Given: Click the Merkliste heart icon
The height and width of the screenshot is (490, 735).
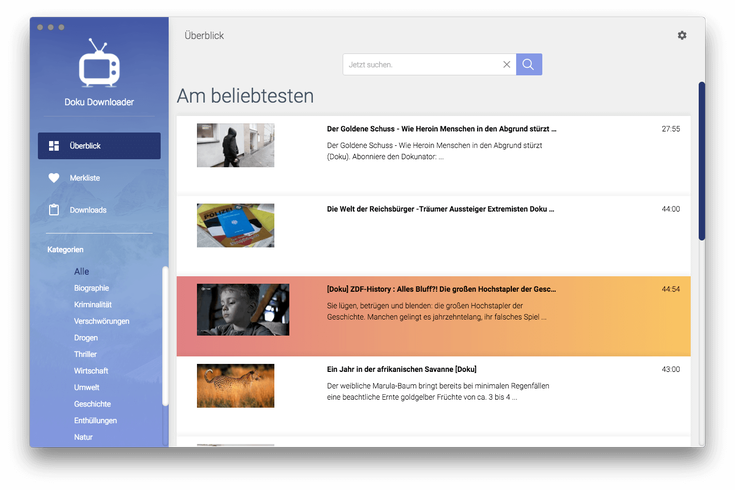Looking at the screenshot, I should [54, 178].
